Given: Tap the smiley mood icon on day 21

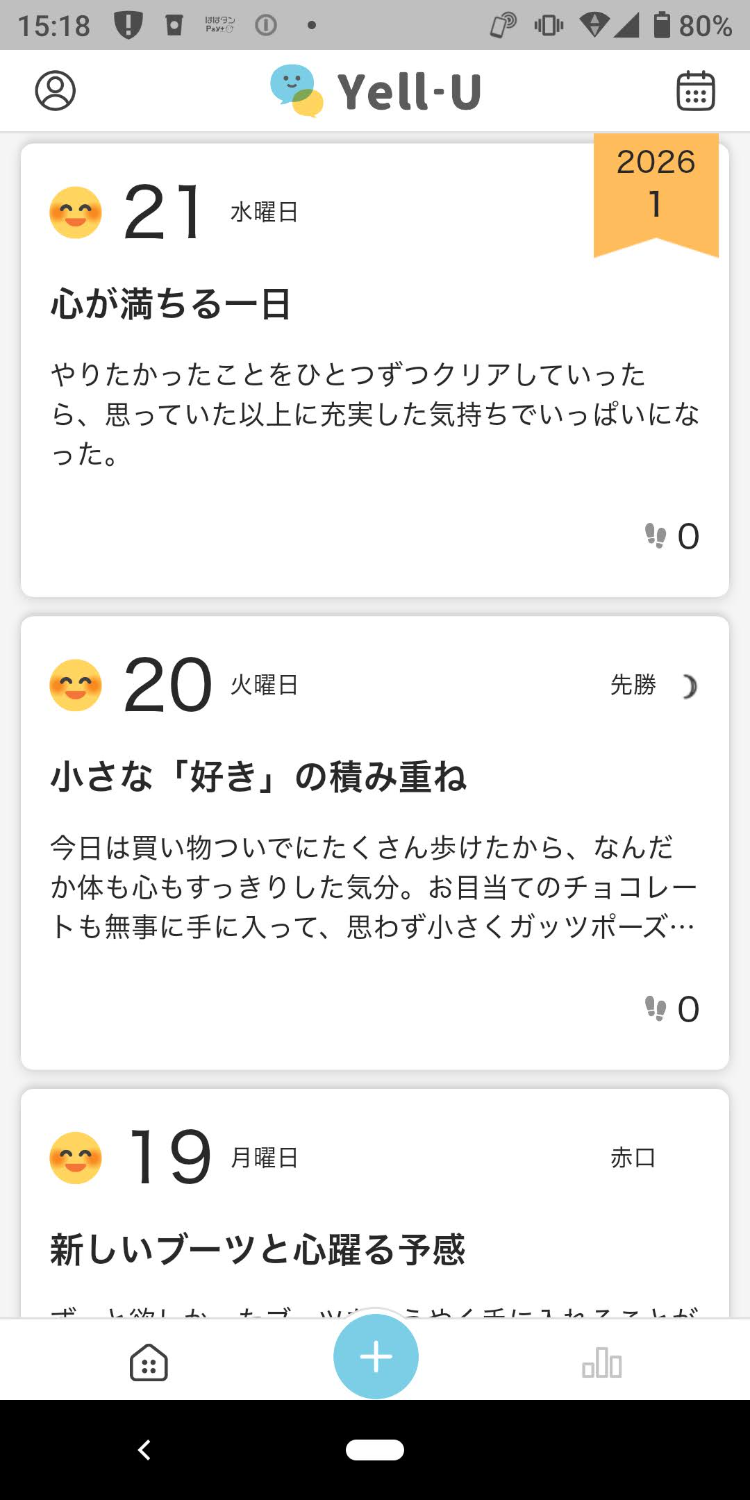Looking at the screenshot, I should [76, 212].
